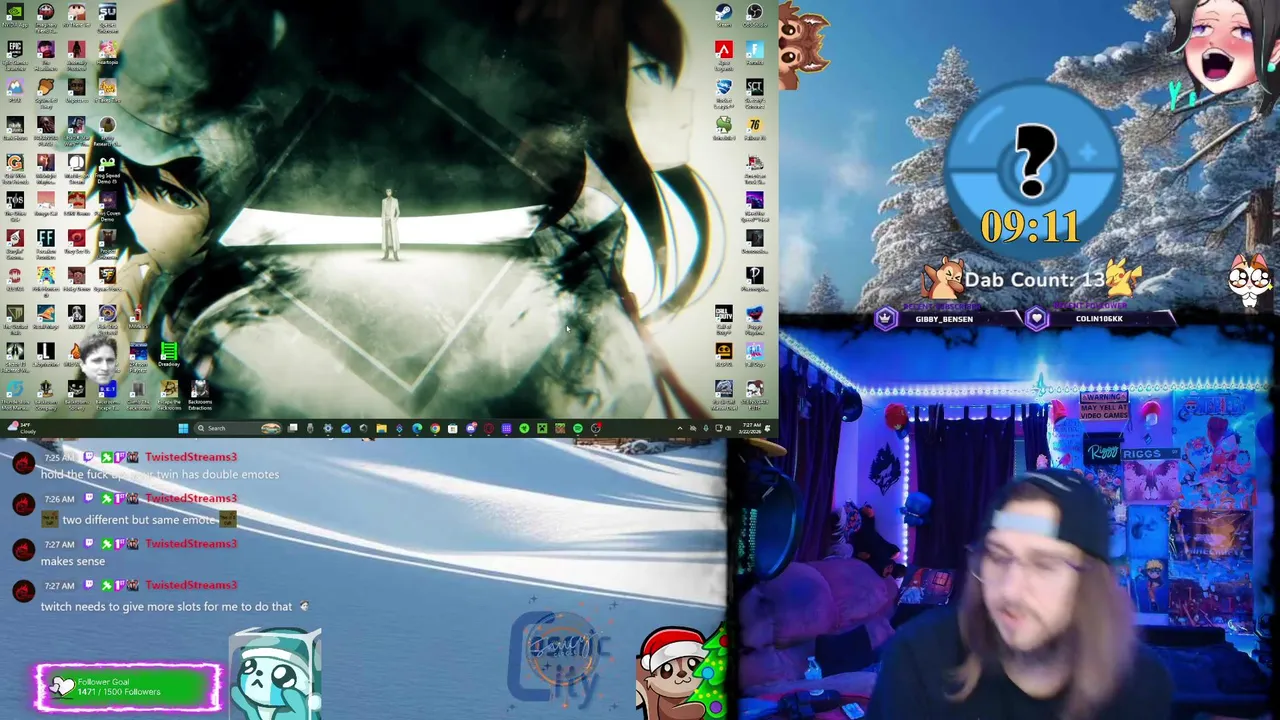
Task: Open Task View in the taskbar
Action: click(293, 428)
